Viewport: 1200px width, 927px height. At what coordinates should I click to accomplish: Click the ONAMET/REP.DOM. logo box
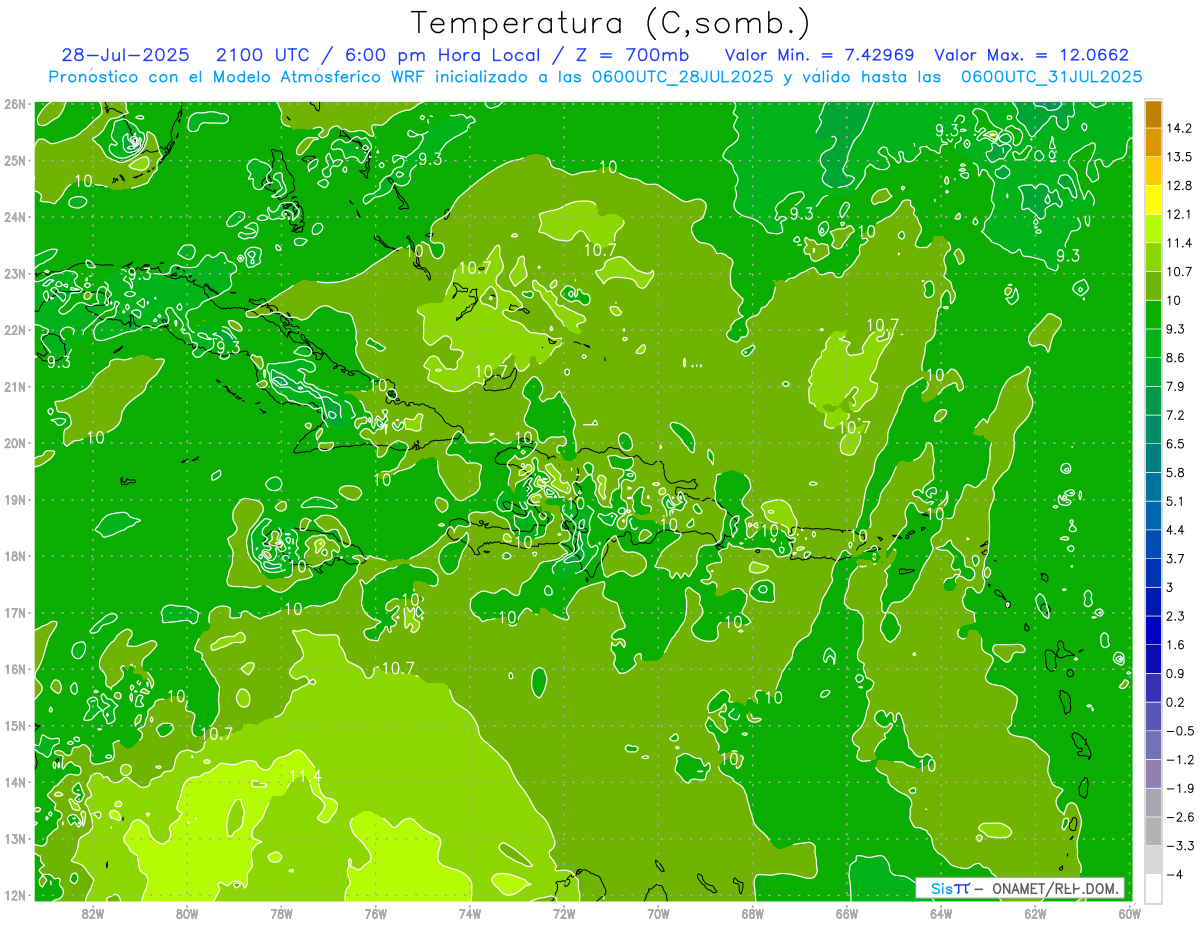pyautogui.click(x=1020, y=888)
